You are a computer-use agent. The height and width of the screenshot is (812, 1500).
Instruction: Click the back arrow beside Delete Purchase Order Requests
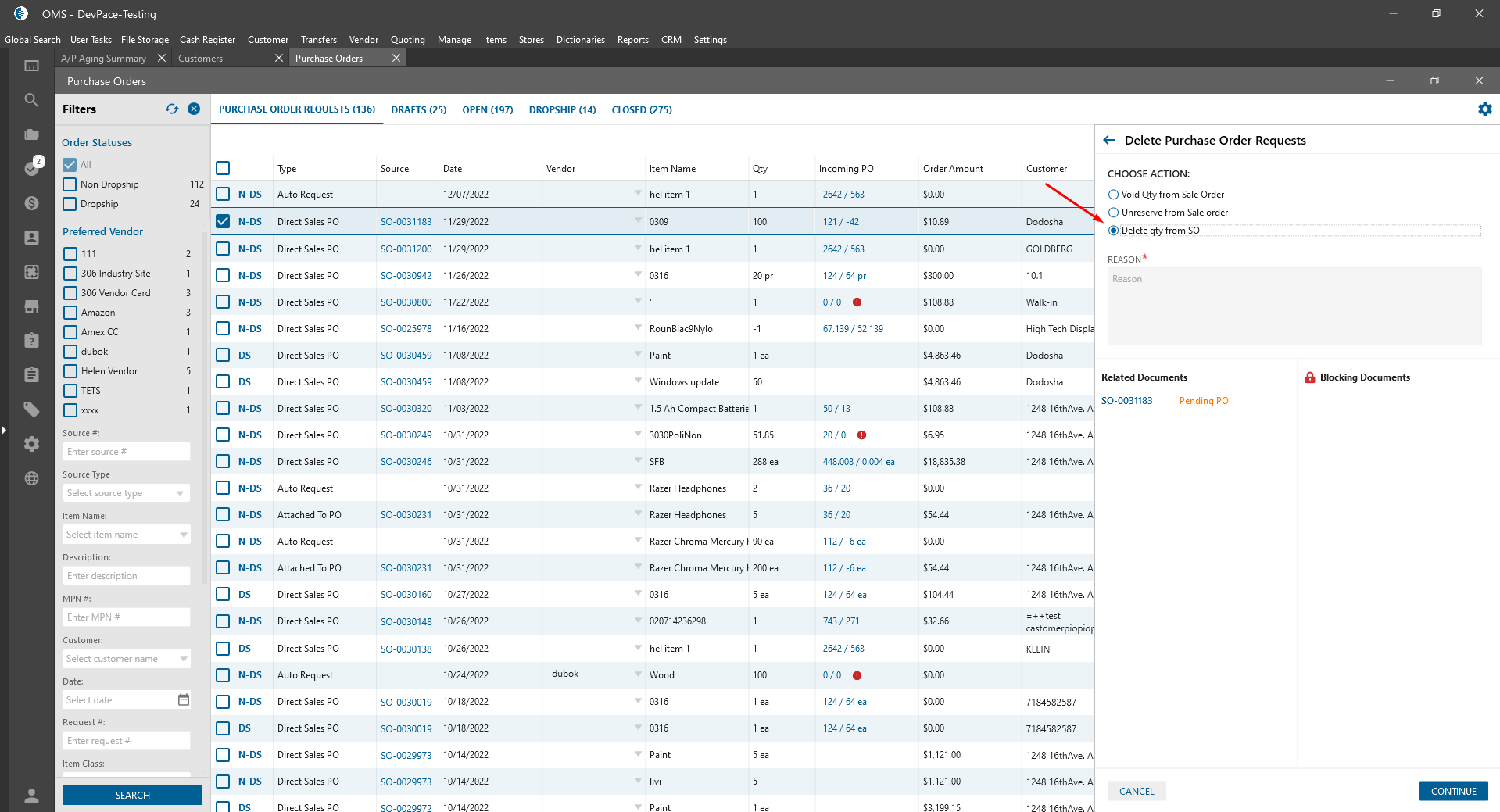[1108, 141]
